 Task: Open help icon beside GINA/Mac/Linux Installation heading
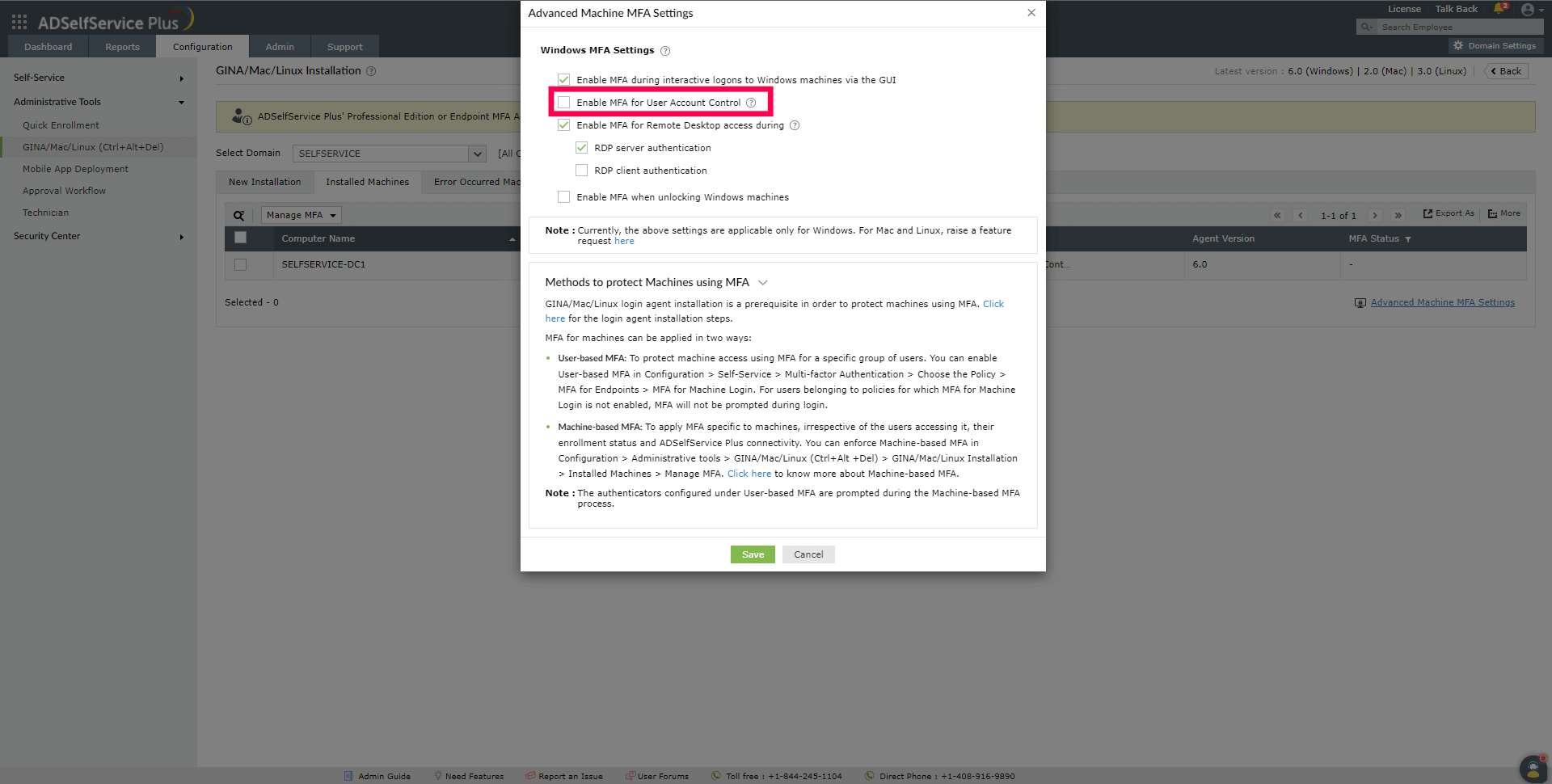click(371, 71)
